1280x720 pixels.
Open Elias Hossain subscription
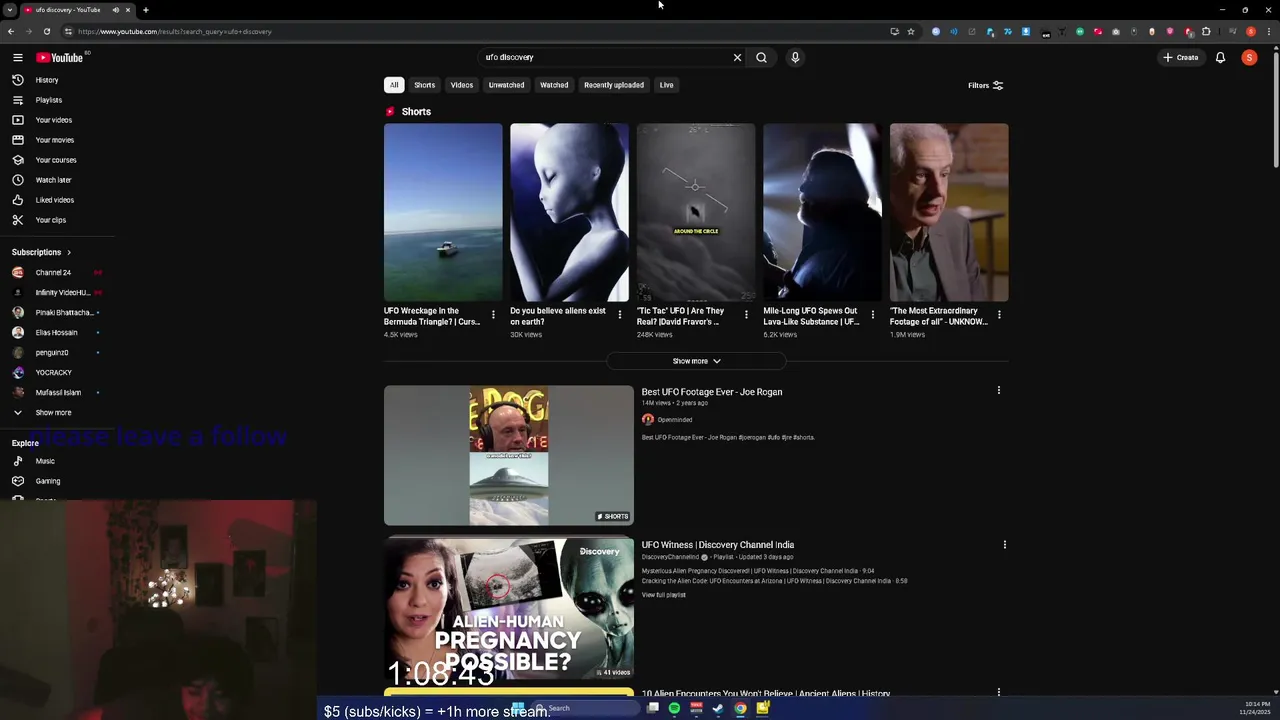click(57, 332)
